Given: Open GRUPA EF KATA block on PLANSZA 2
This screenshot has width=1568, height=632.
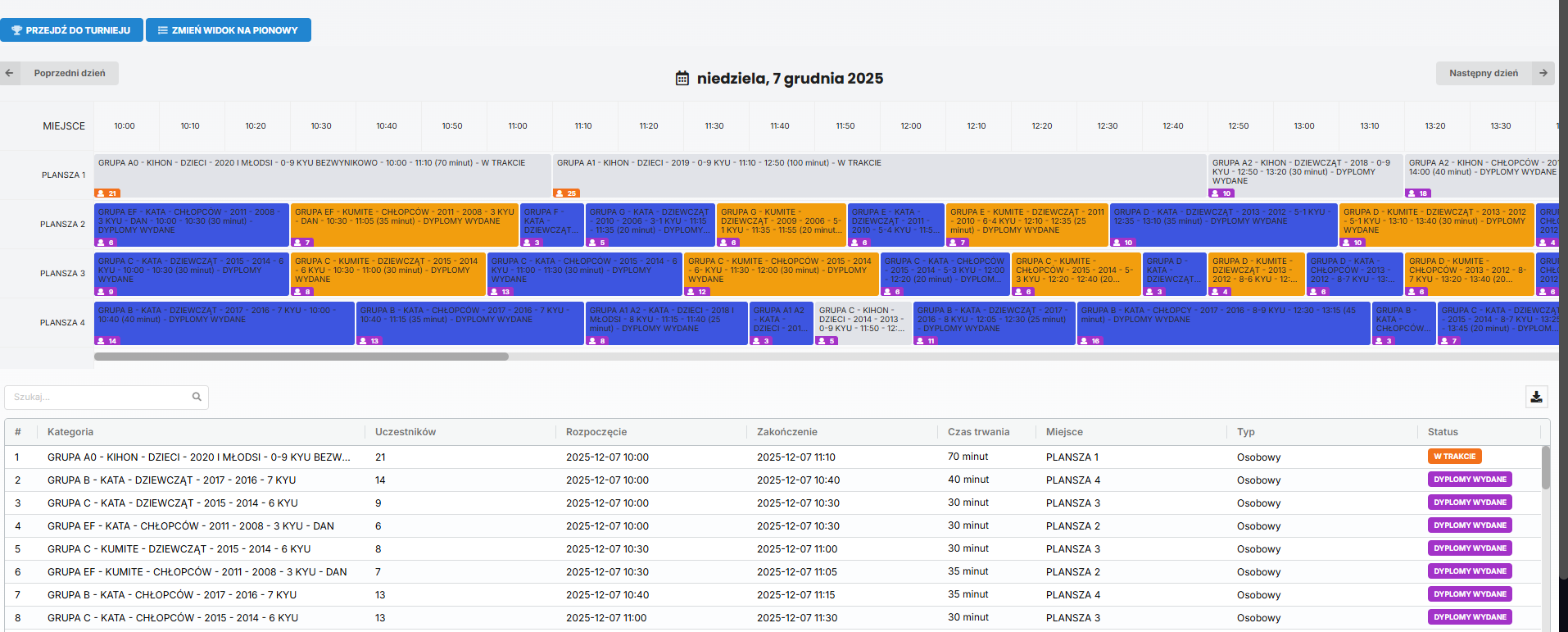Looking at the screenshot, I should (192, 225).
